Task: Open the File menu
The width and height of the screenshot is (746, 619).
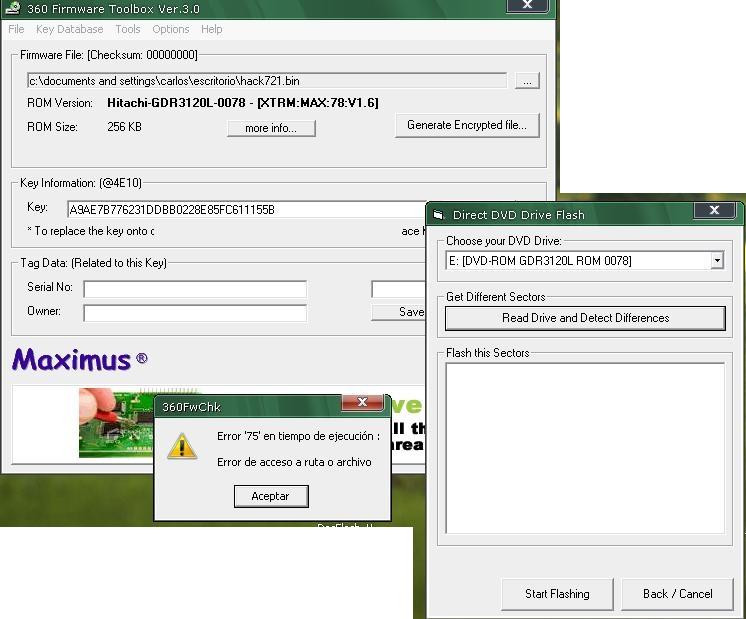Action: coord(16,29)
